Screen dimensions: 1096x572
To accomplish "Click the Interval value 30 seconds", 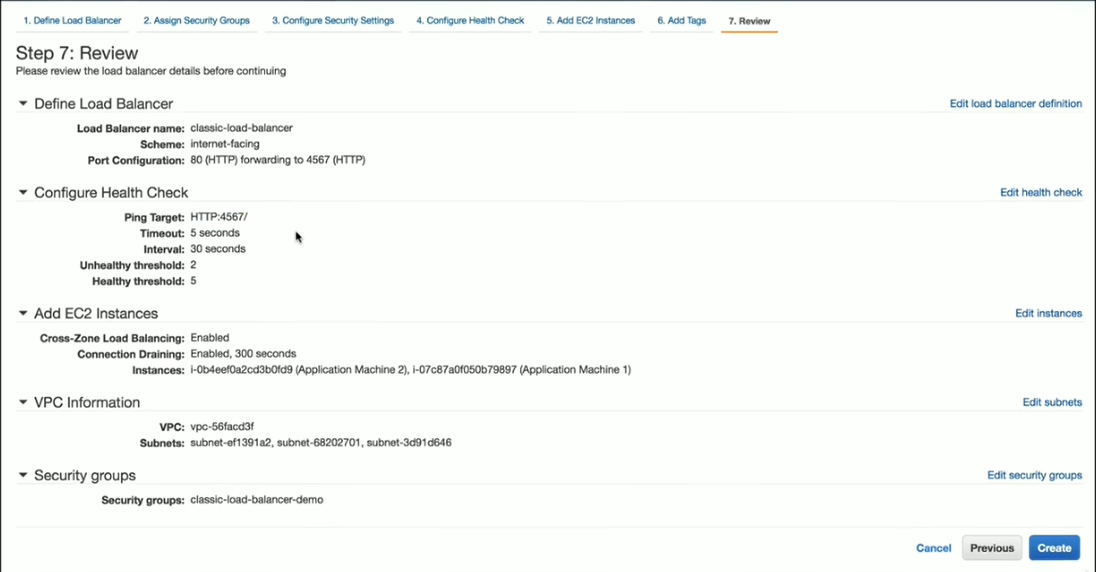I will 217,249.
